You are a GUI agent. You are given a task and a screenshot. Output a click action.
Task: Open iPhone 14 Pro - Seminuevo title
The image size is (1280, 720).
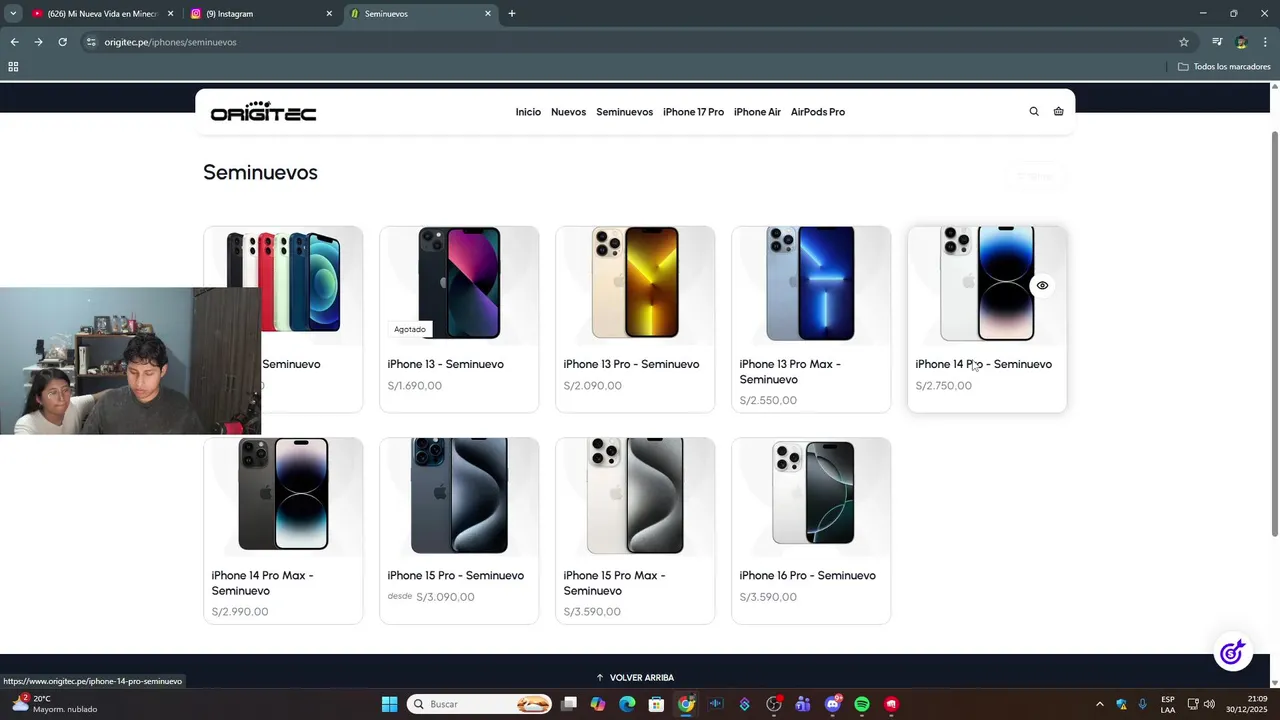[983, 364]
